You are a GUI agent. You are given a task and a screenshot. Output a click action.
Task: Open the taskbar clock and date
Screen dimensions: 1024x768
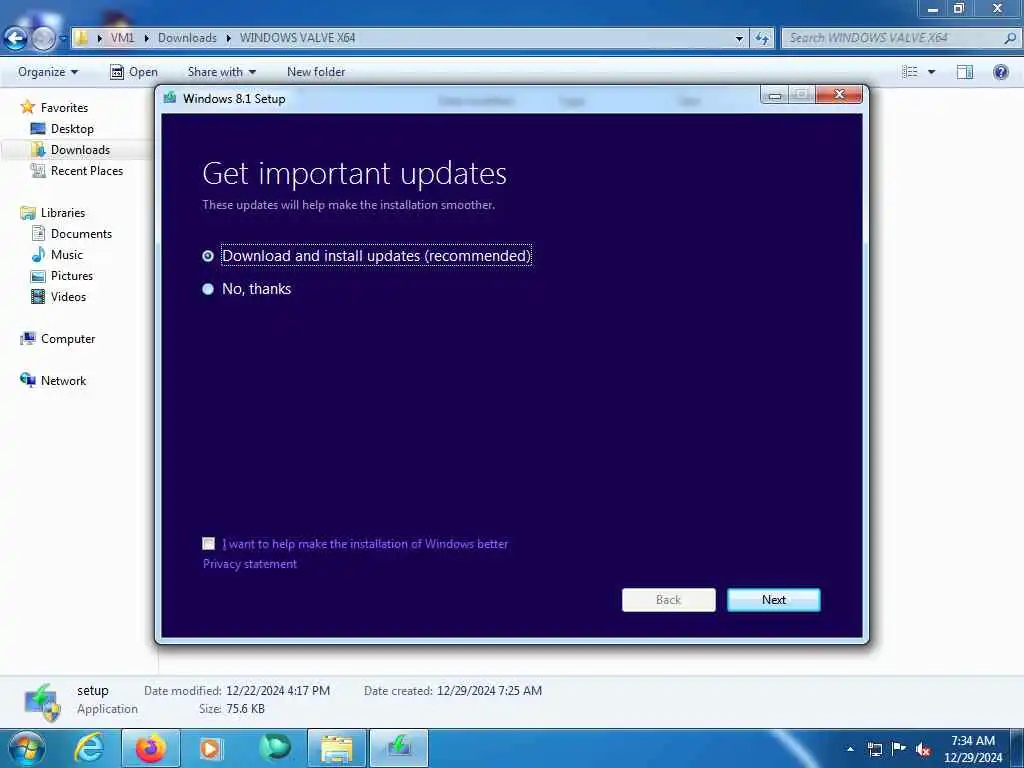972,749
